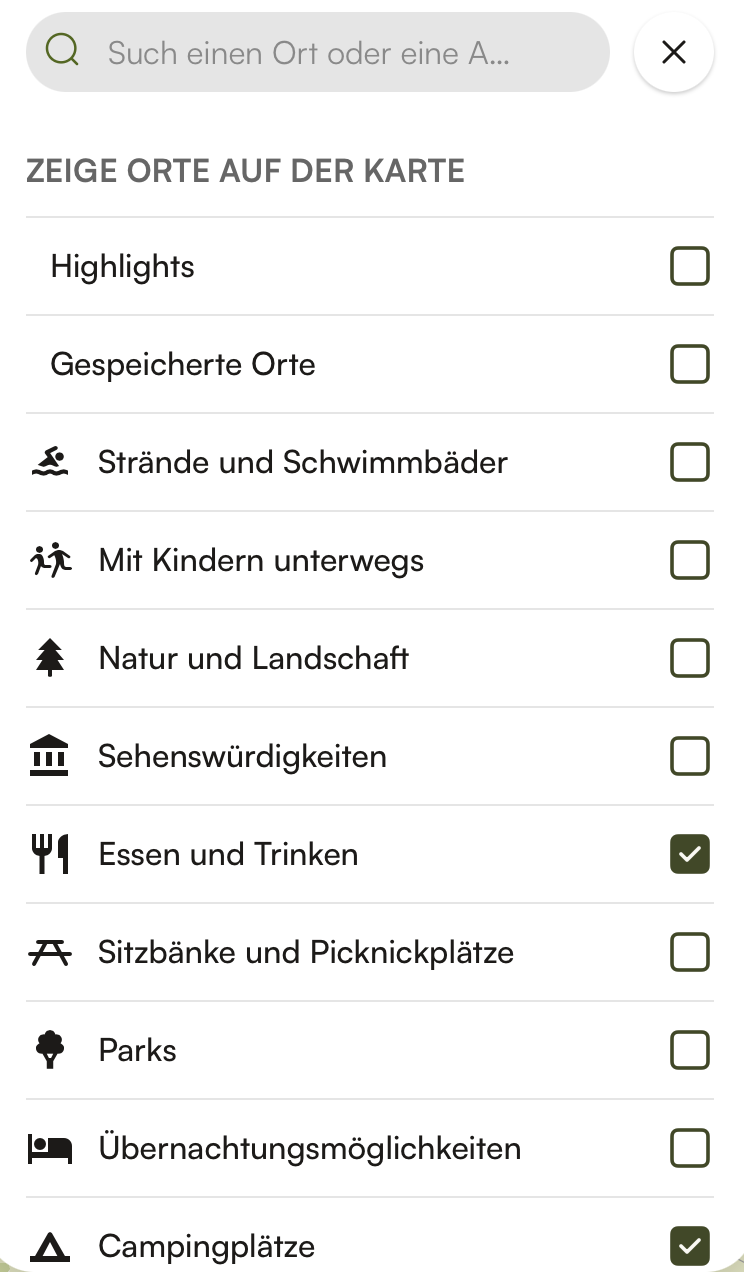Enable the Highlights checkbox
Image resolution: width=744 pixels, height=1272 pixels.
[x=689, y=267]
